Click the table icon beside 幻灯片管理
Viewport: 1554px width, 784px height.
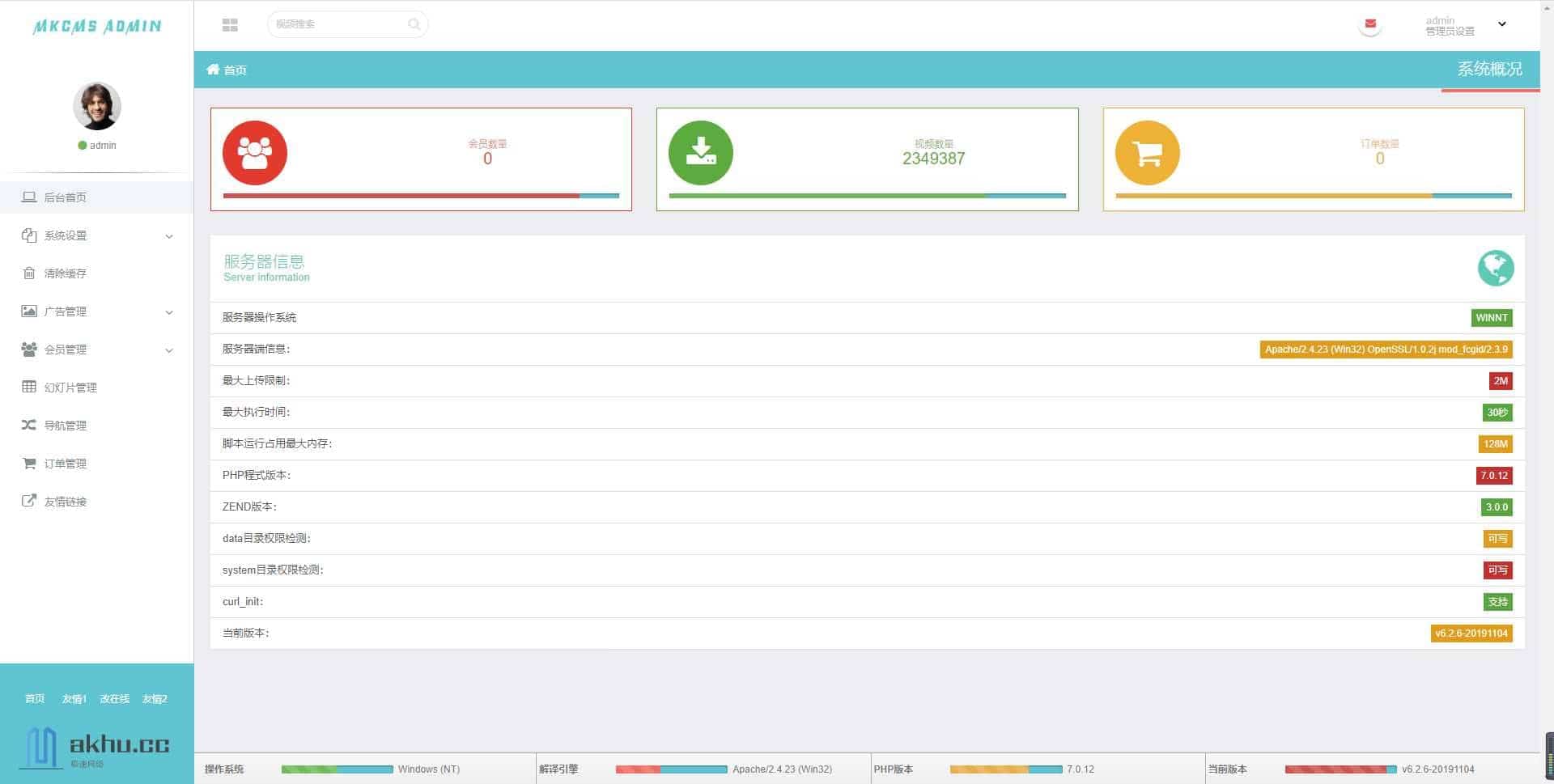click(29, 387)
